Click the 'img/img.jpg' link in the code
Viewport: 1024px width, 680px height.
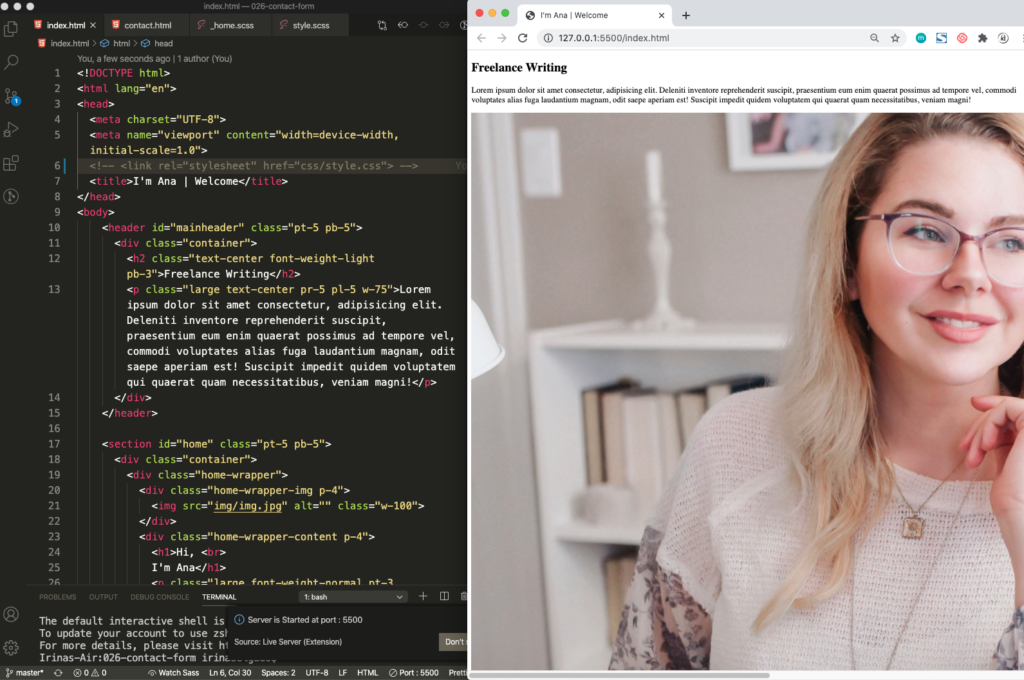pyautogui.click(x=248, y=506)
